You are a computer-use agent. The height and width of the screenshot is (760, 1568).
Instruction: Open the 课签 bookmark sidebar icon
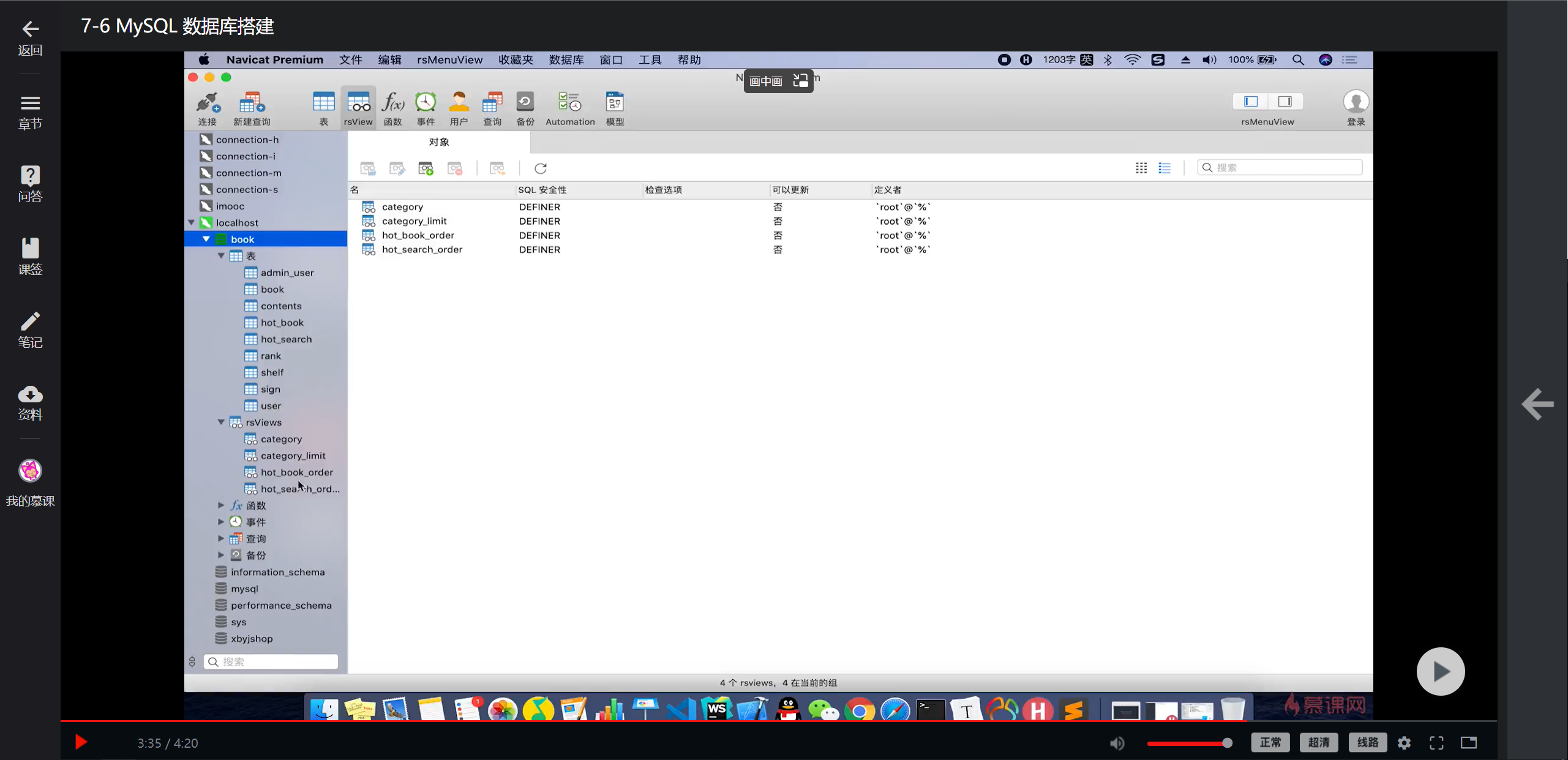30,257
